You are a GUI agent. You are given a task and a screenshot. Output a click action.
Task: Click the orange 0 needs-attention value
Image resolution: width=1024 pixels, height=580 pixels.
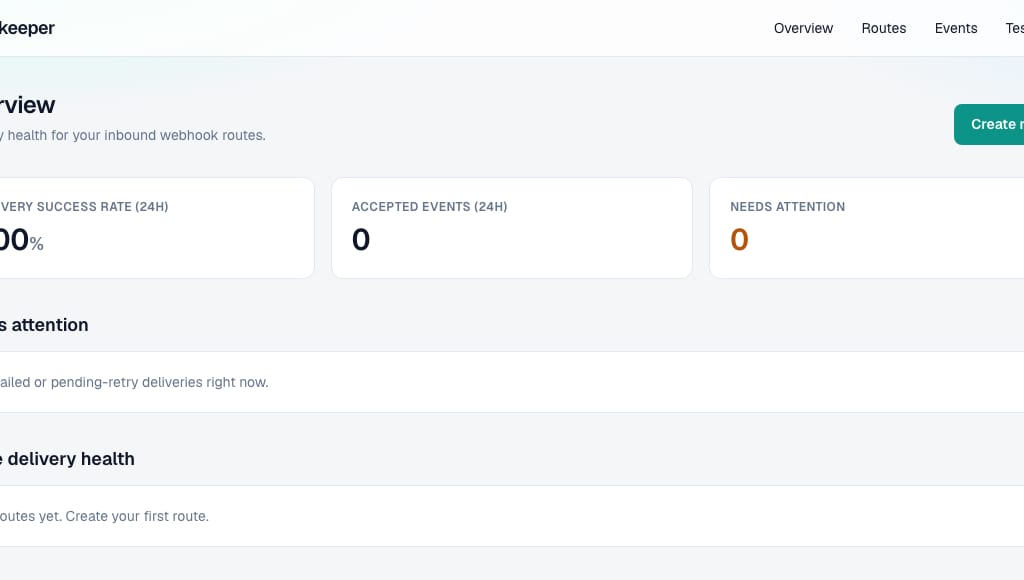tap(739, 240)
